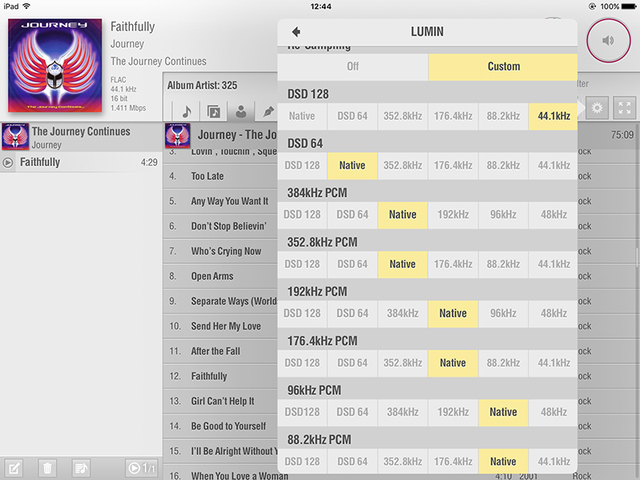Viewport: 640px width, 480px height.
Task: Switch to the composer pen tab
Action: (267, 111)
